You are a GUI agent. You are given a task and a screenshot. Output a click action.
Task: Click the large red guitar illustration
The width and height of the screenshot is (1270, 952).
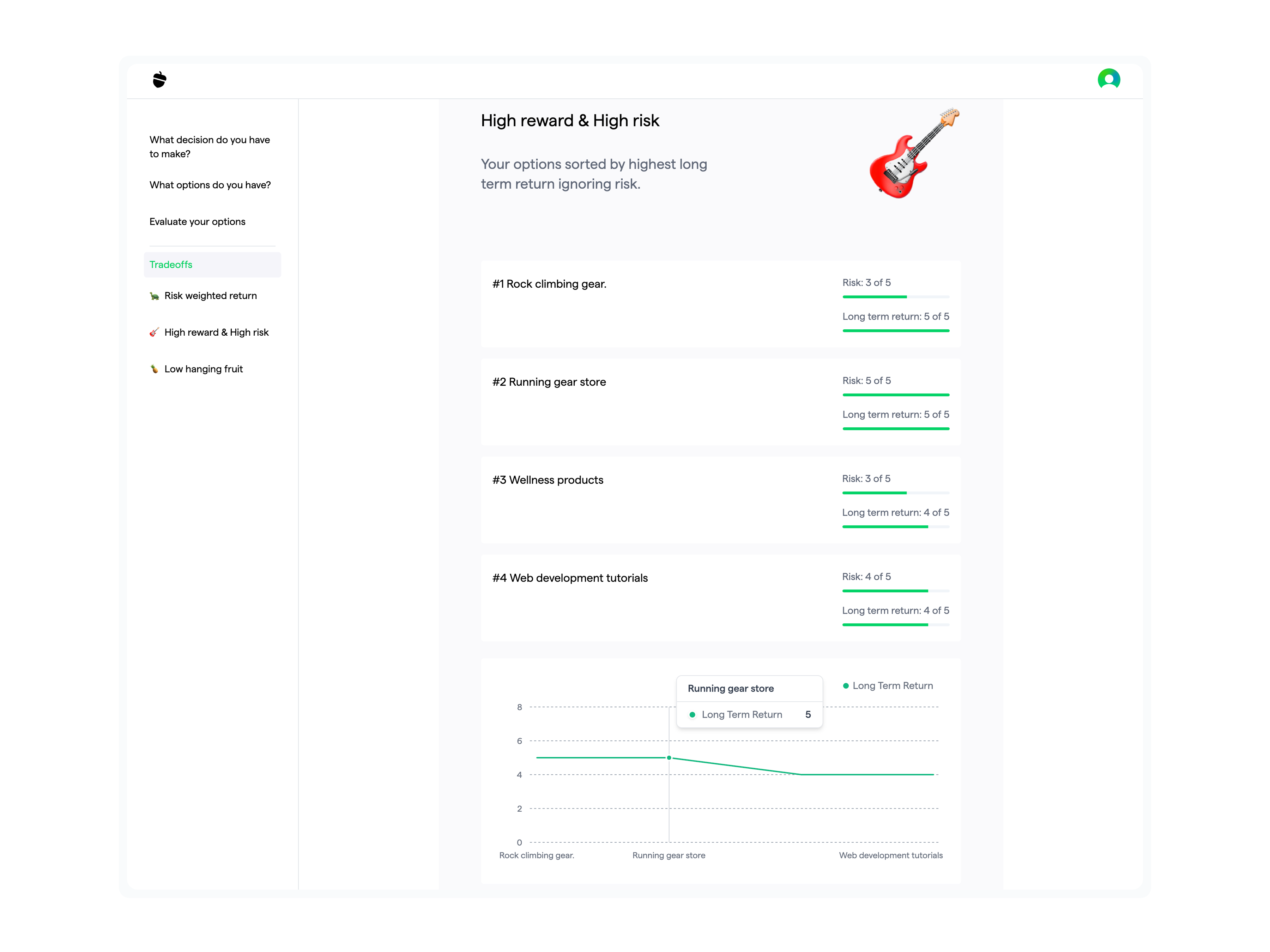pos(914,153)
